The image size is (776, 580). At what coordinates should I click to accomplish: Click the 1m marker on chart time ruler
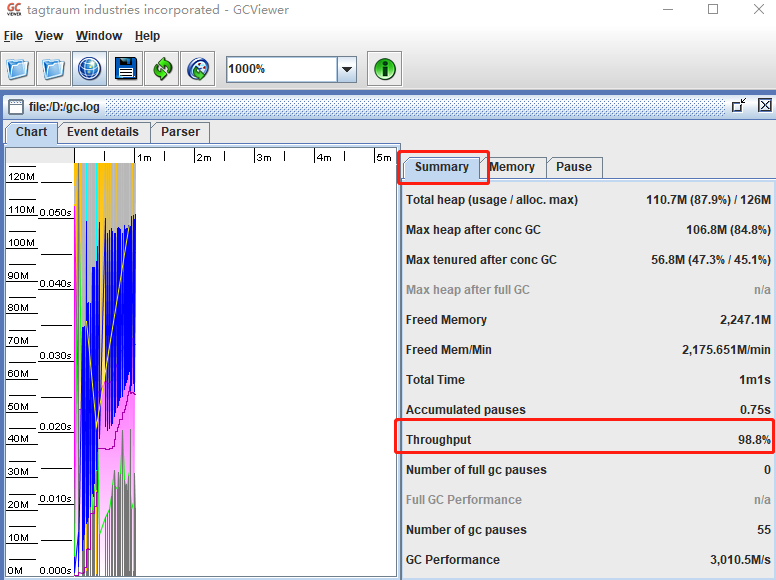click(145, 157)
